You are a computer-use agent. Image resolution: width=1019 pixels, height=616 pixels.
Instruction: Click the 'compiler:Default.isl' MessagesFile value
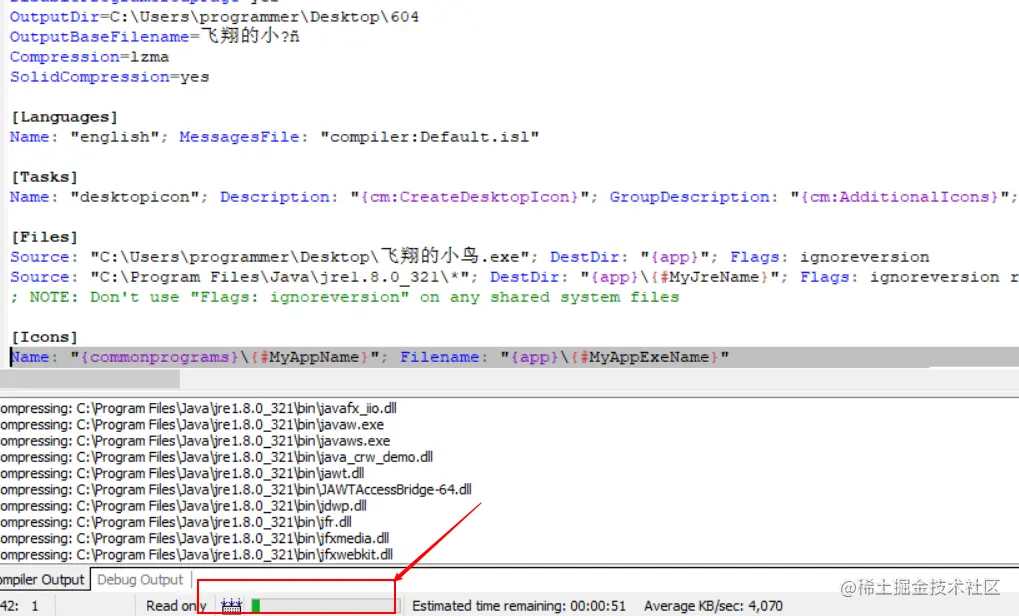click(430, 137)
